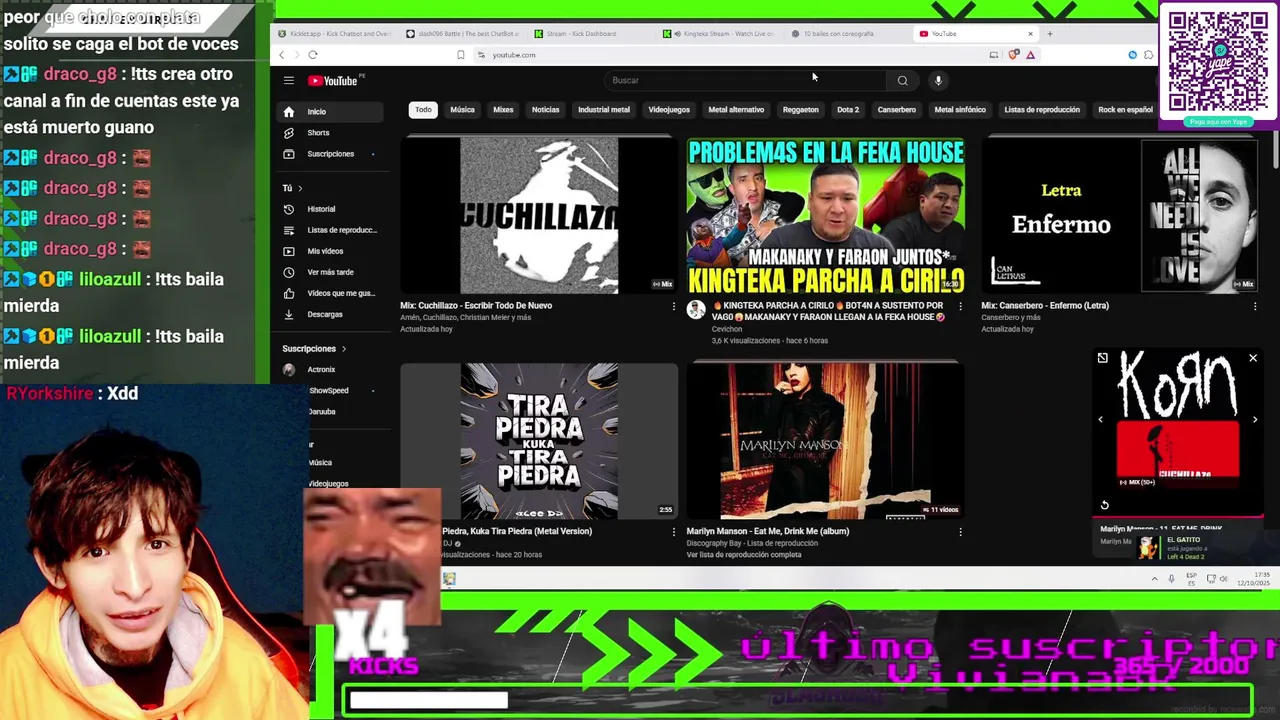Viewport: 1280px width, 720px height.
Task: Select the Reggaeton filter chip
Action: pyautogui.click(x=800, y=110)
